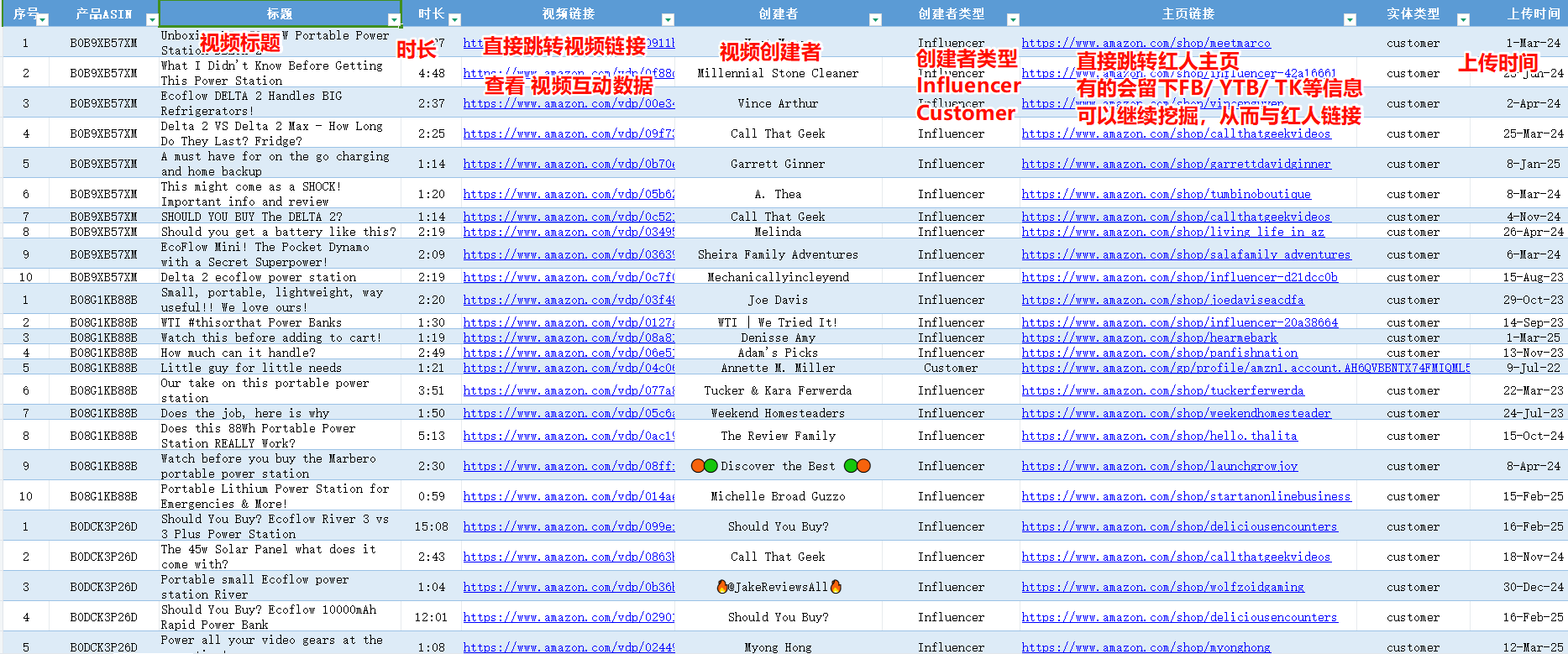
Task: Open the vdp/00e3 video link for Vince Arthur
Action: pos(569,103)
